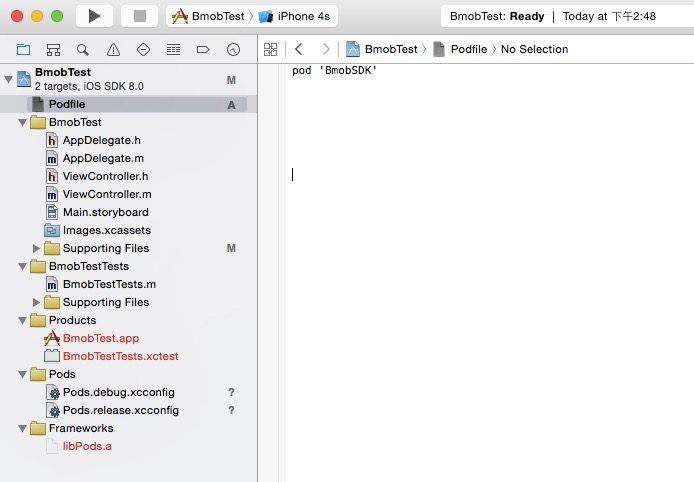Screen dimensions: 694x482
Task: Open Pods.release.xcconfig
Action: pyautogui.click(x=112, y=410)
